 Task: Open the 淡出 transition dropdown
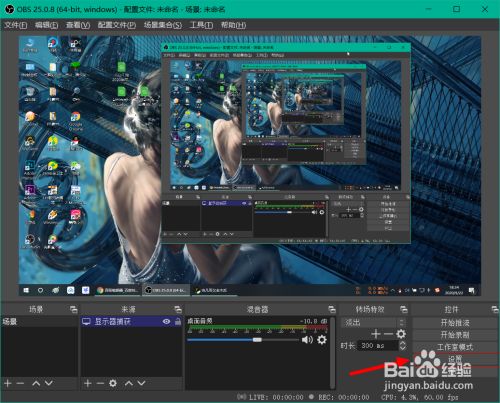pyautogui.click(x=373, y=323)
